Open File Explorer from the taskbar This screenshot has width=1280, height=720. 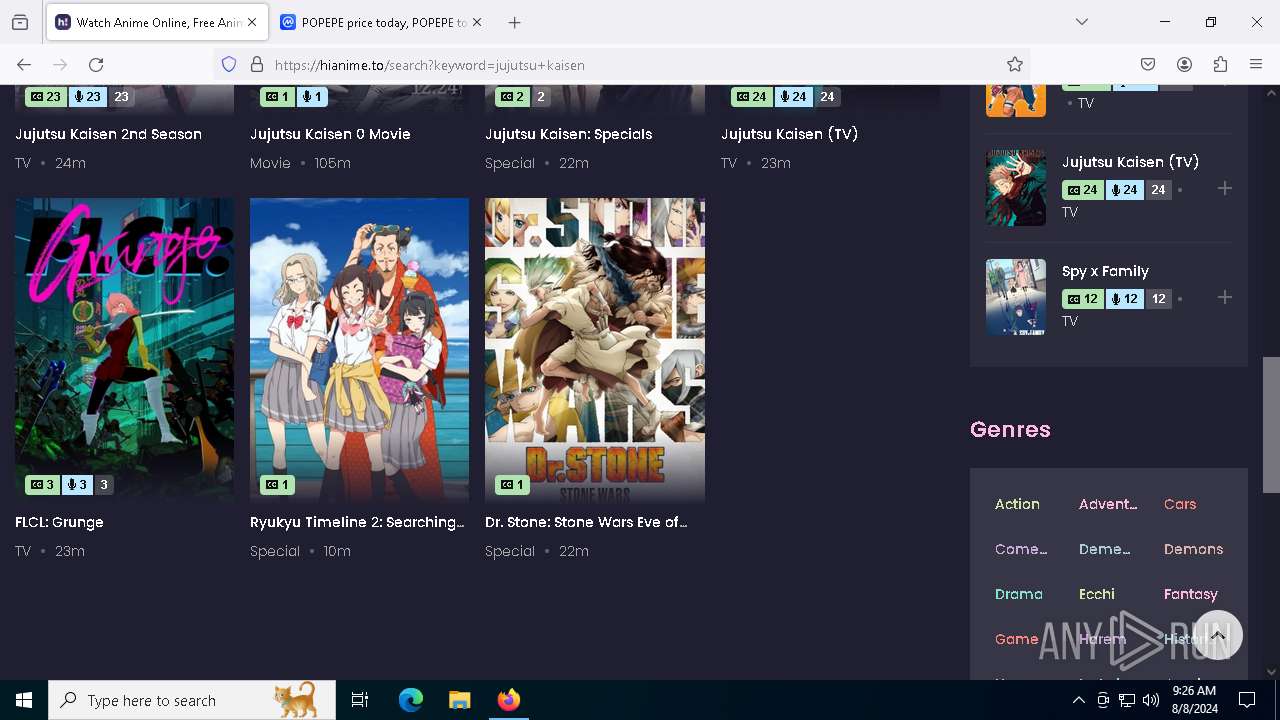click(459, 700)
